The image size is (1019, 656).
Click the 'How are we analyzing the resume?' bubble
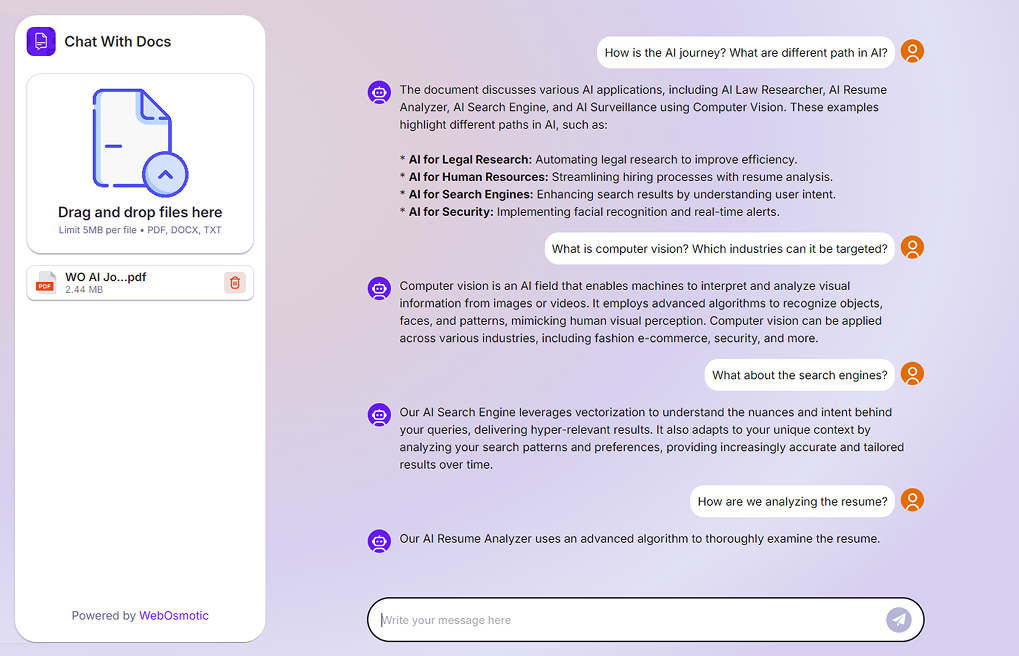click(792, 502)
